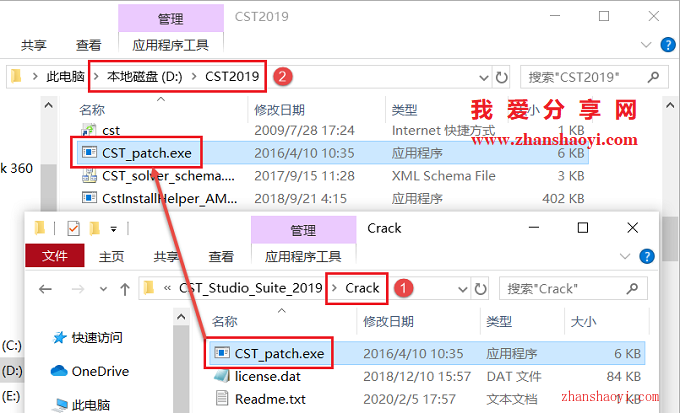Viewport: 680px width, 413px height.
Task: Sort by 名称 column in the Crack window
Action: tap(225, 321)
